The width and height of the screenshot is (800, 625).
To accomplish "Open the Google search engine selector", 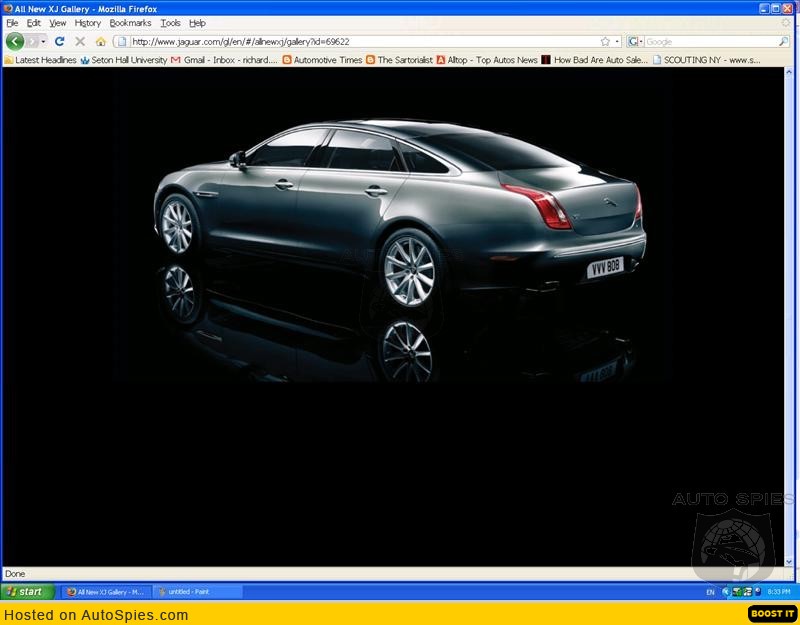I will click(634, 41).
